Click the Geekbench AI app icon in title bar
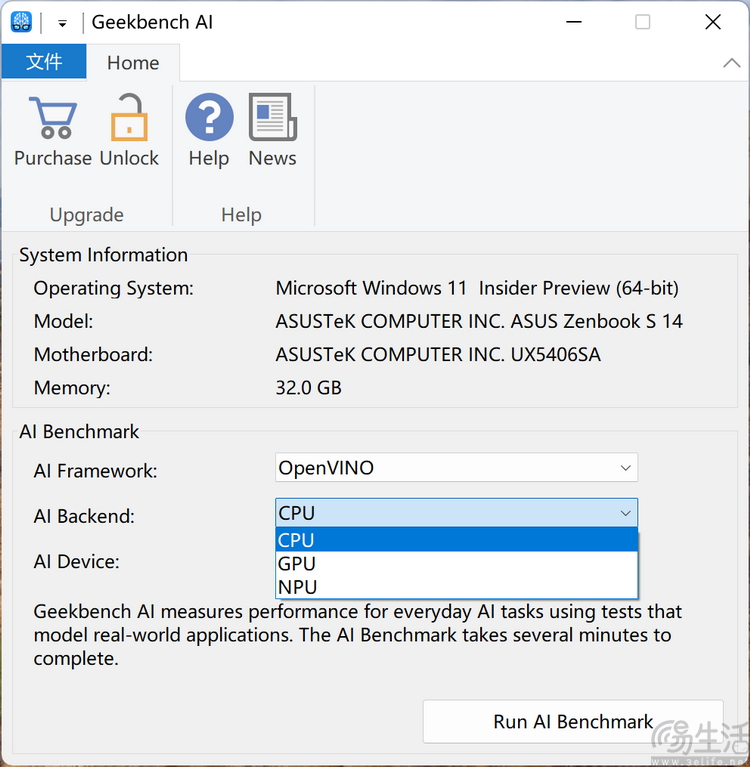750x767 pixels. [21, 22]
